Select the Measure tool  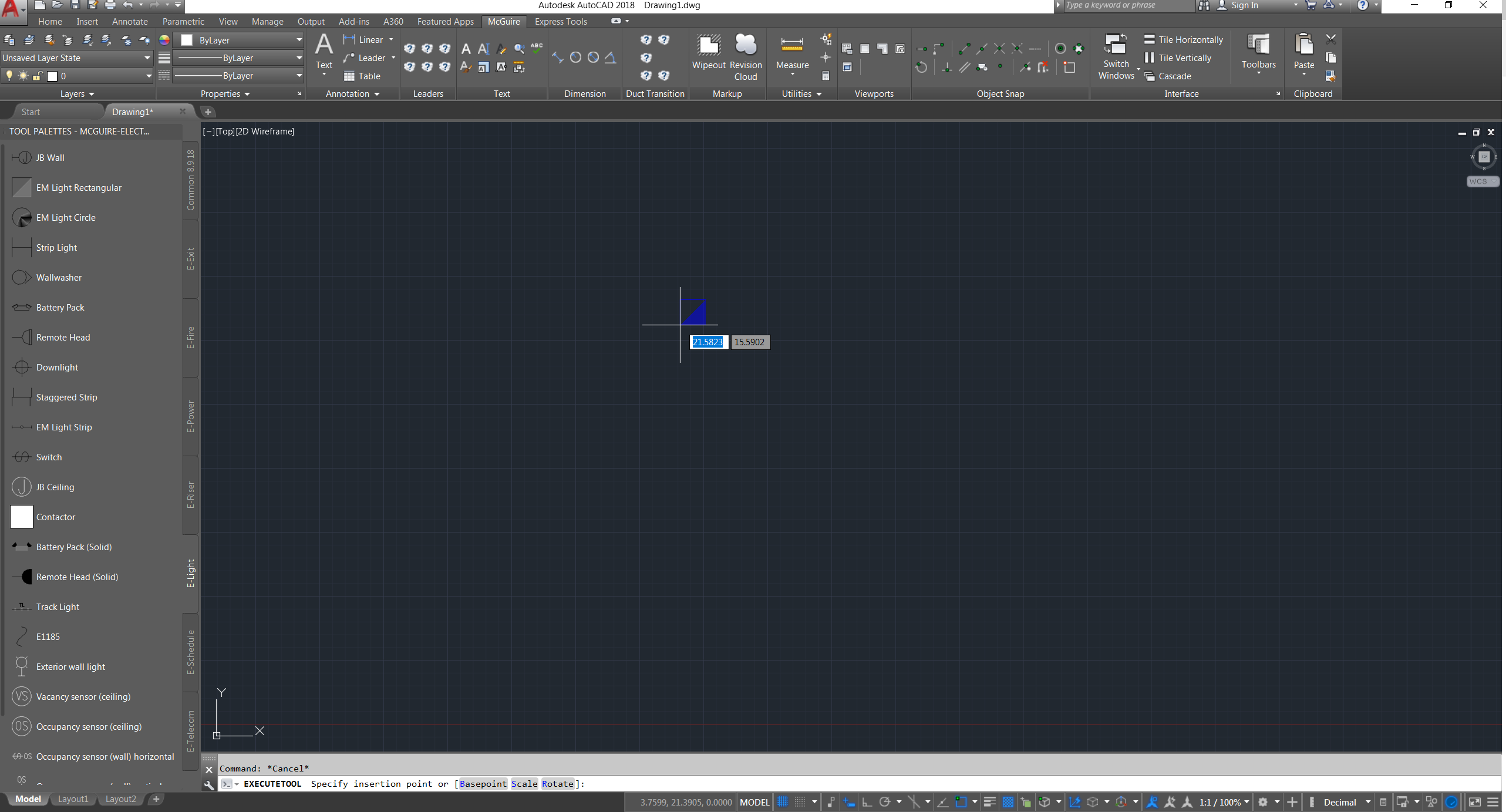click(x=791, y=53)
